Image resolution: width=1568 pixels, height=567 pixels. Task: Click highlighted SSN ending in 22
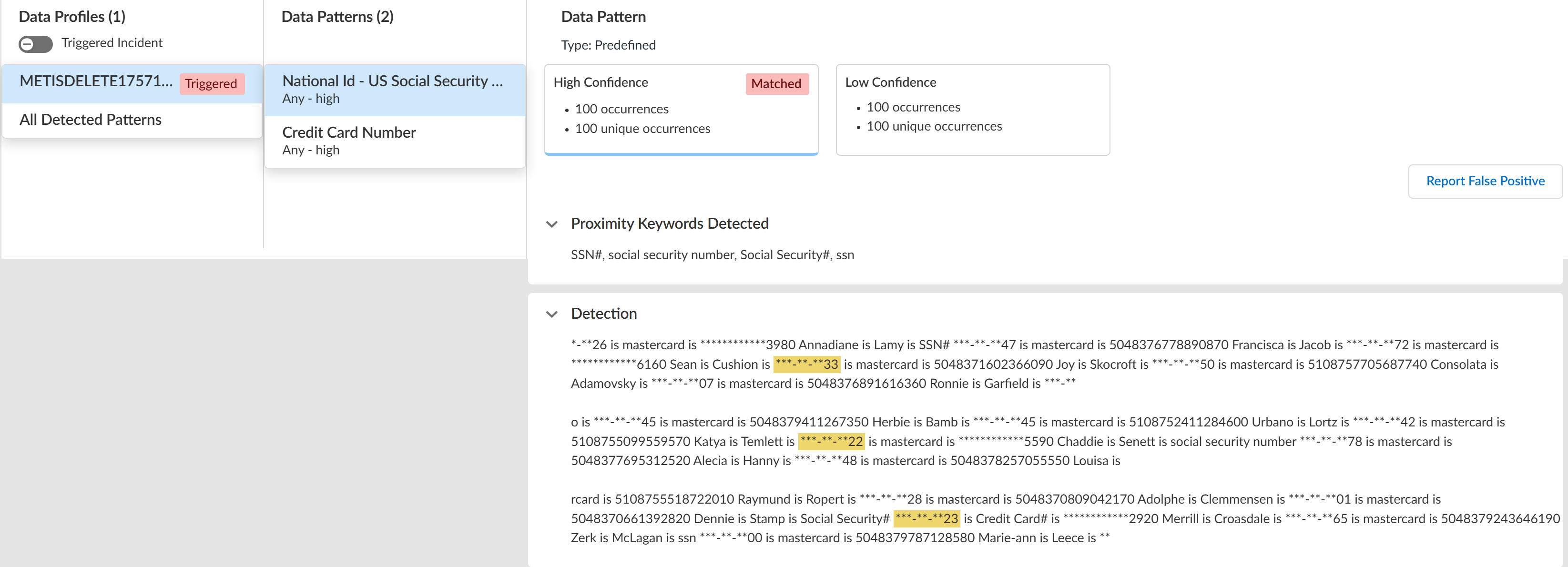831,442
